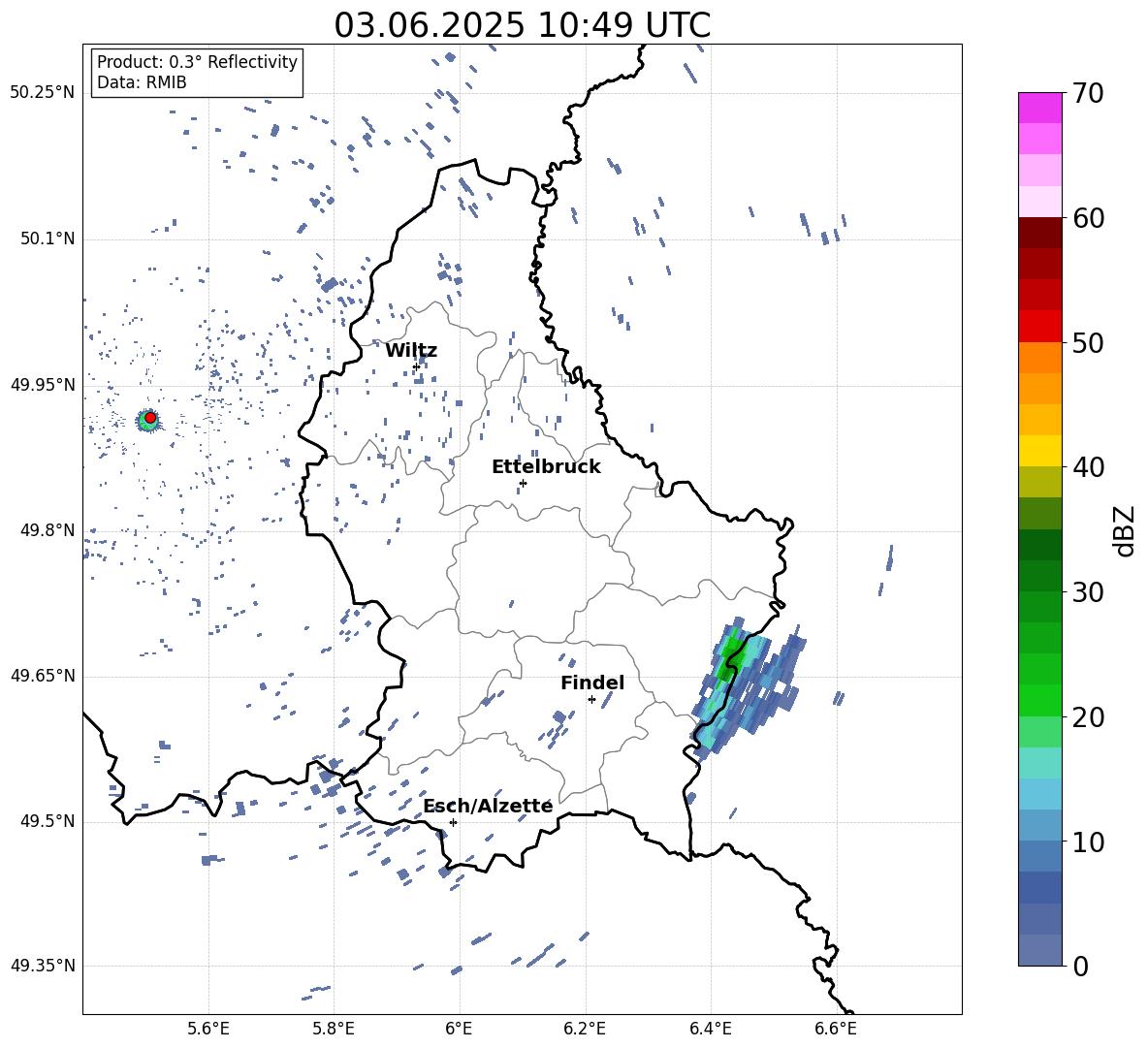Screen dimensions: 1148x1048
Task: Click the red radar location marker
Action: [150, 418]
